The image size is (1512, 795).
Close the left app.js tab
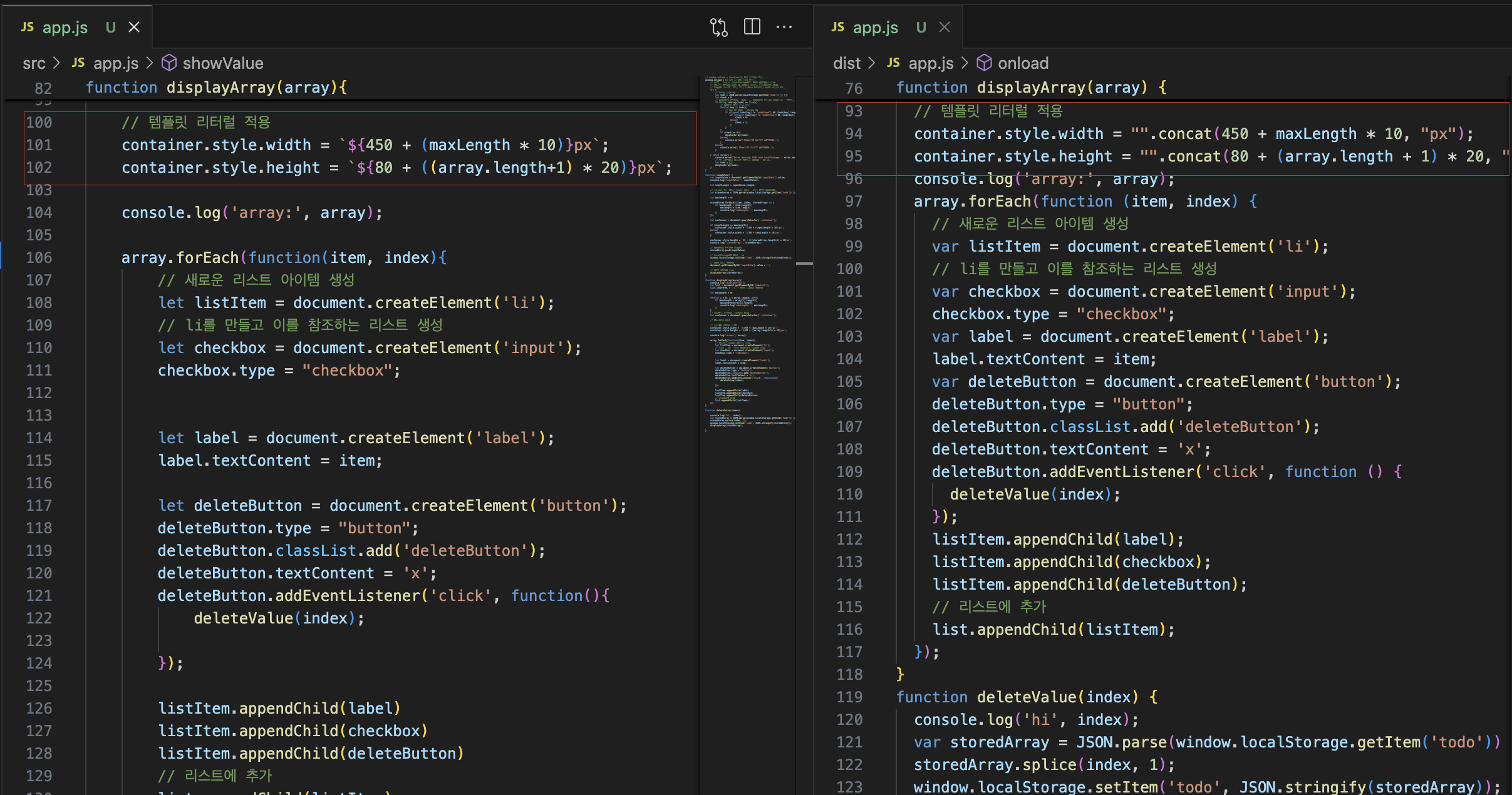click(x=134, y=27)
